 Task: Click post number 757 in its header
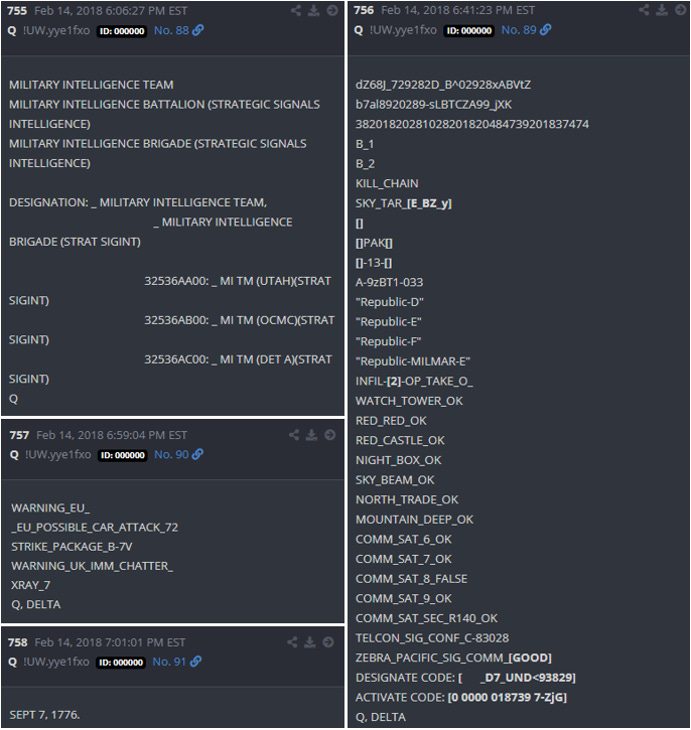click(x=19, y=435)
